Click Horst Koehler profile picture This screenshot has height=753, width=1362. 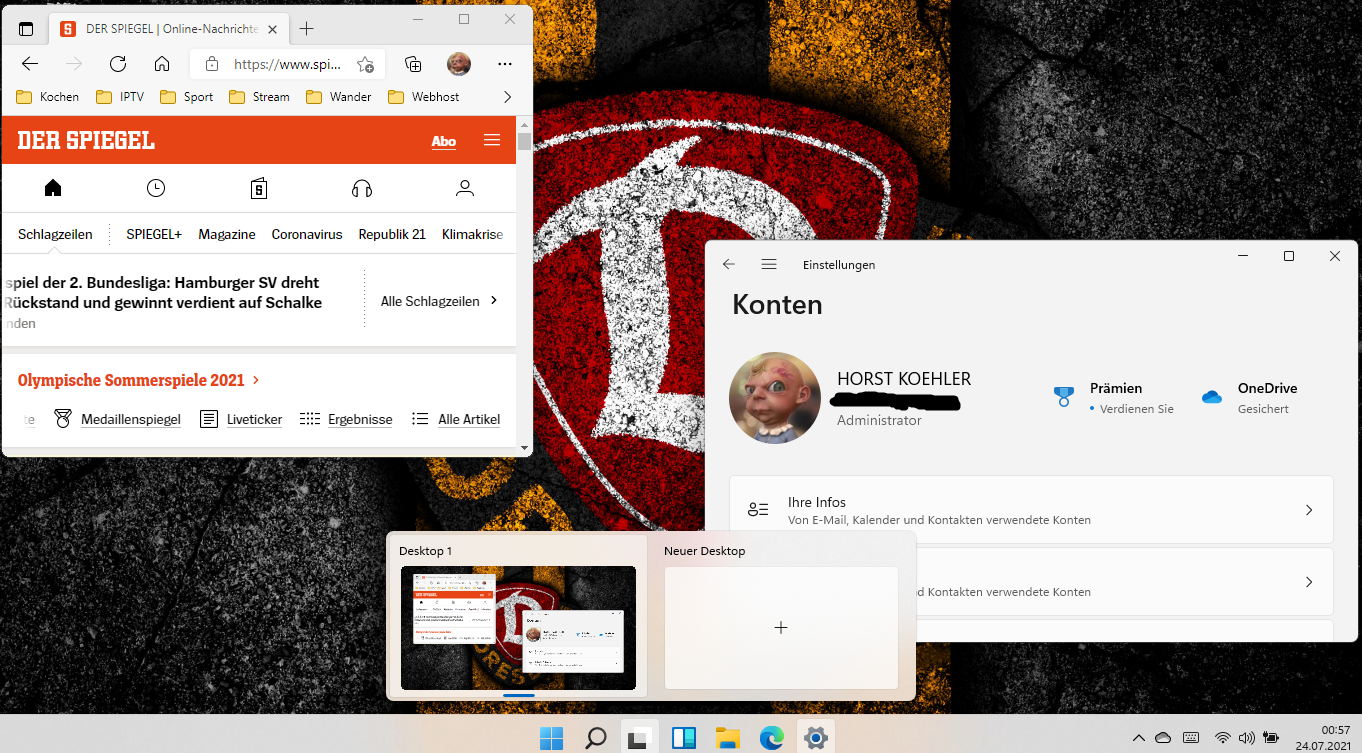click(x=775, y=398)
